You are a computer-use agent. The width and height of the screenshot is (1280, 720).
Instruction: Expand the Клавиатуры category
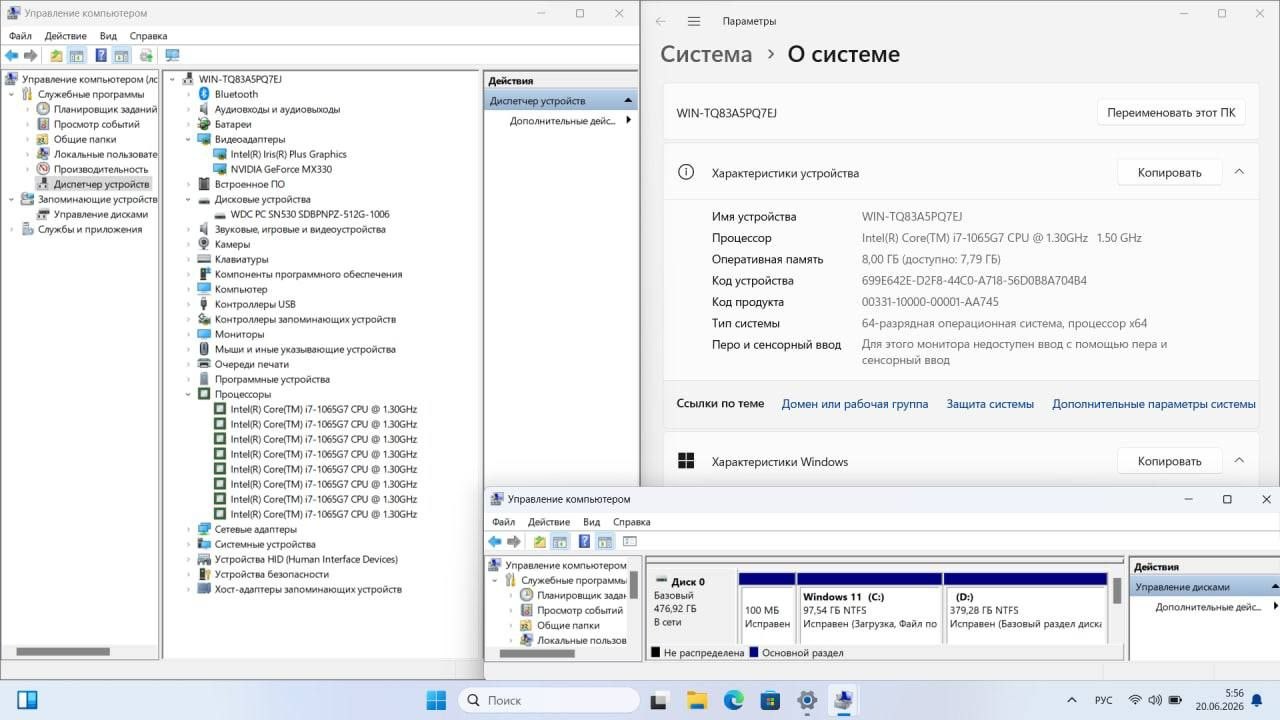188,259
